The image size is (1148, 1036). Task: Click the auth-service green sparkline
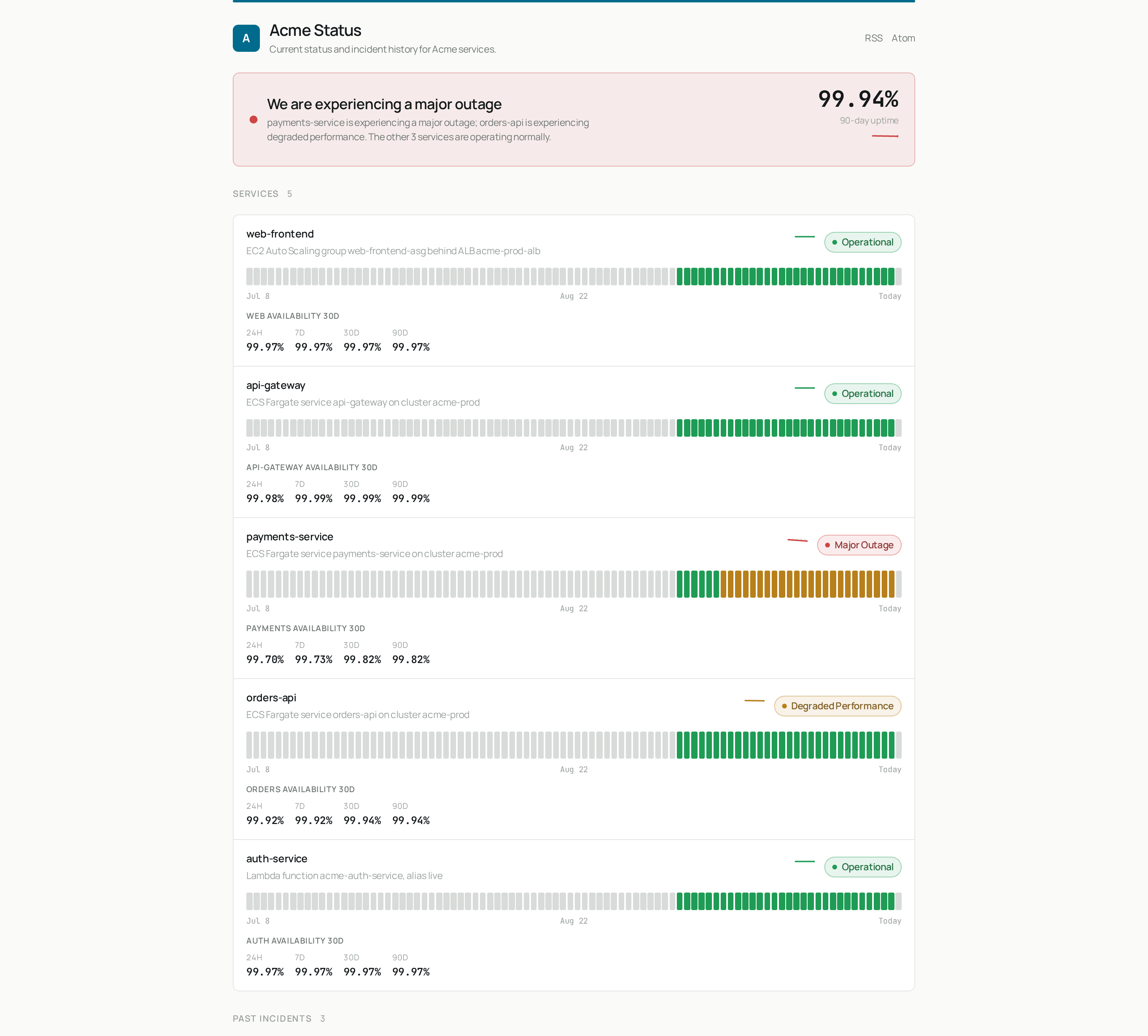[804, 861]
